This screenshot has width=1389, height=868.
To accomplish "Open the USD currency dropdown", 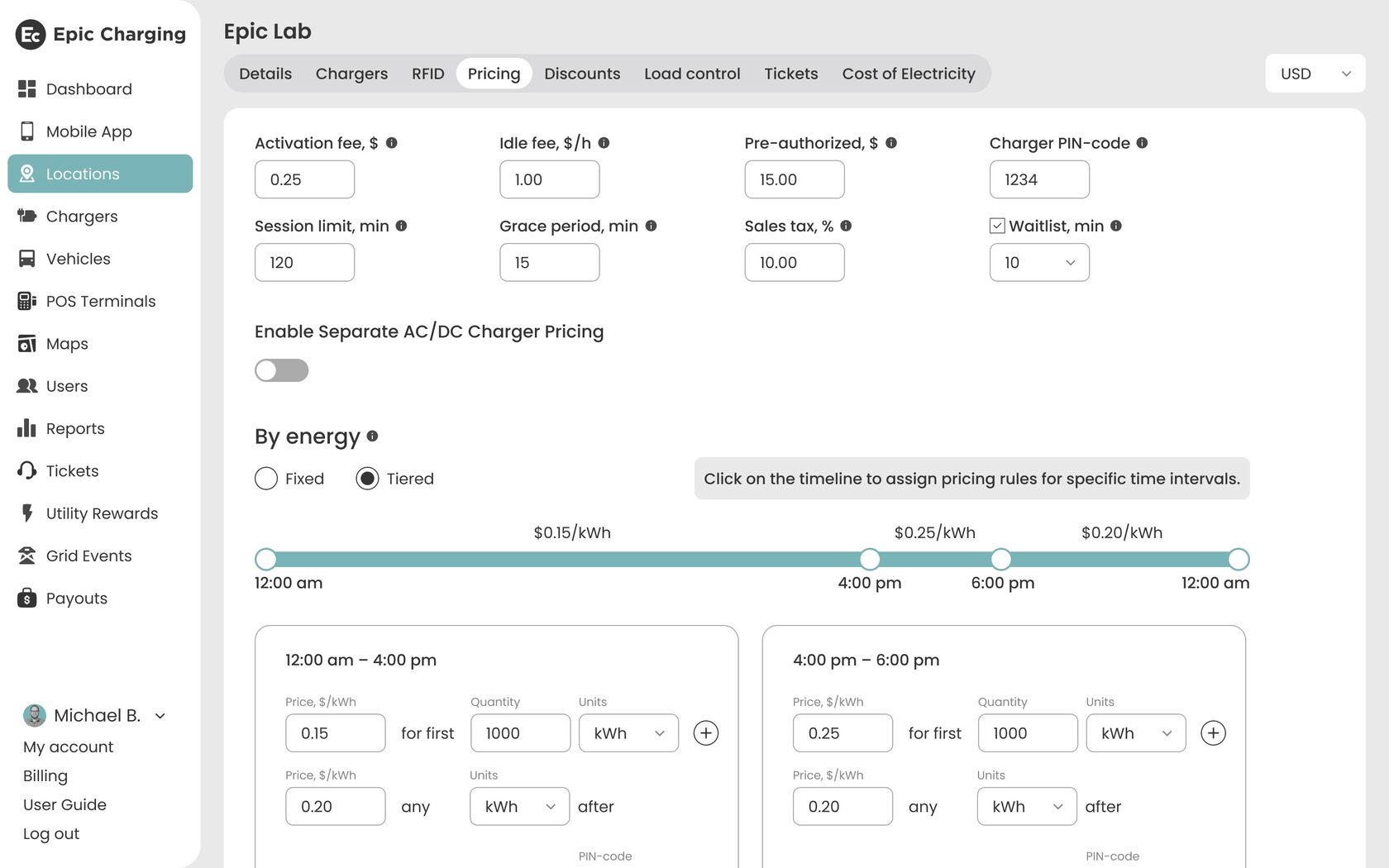I will tap(1315, 74).
